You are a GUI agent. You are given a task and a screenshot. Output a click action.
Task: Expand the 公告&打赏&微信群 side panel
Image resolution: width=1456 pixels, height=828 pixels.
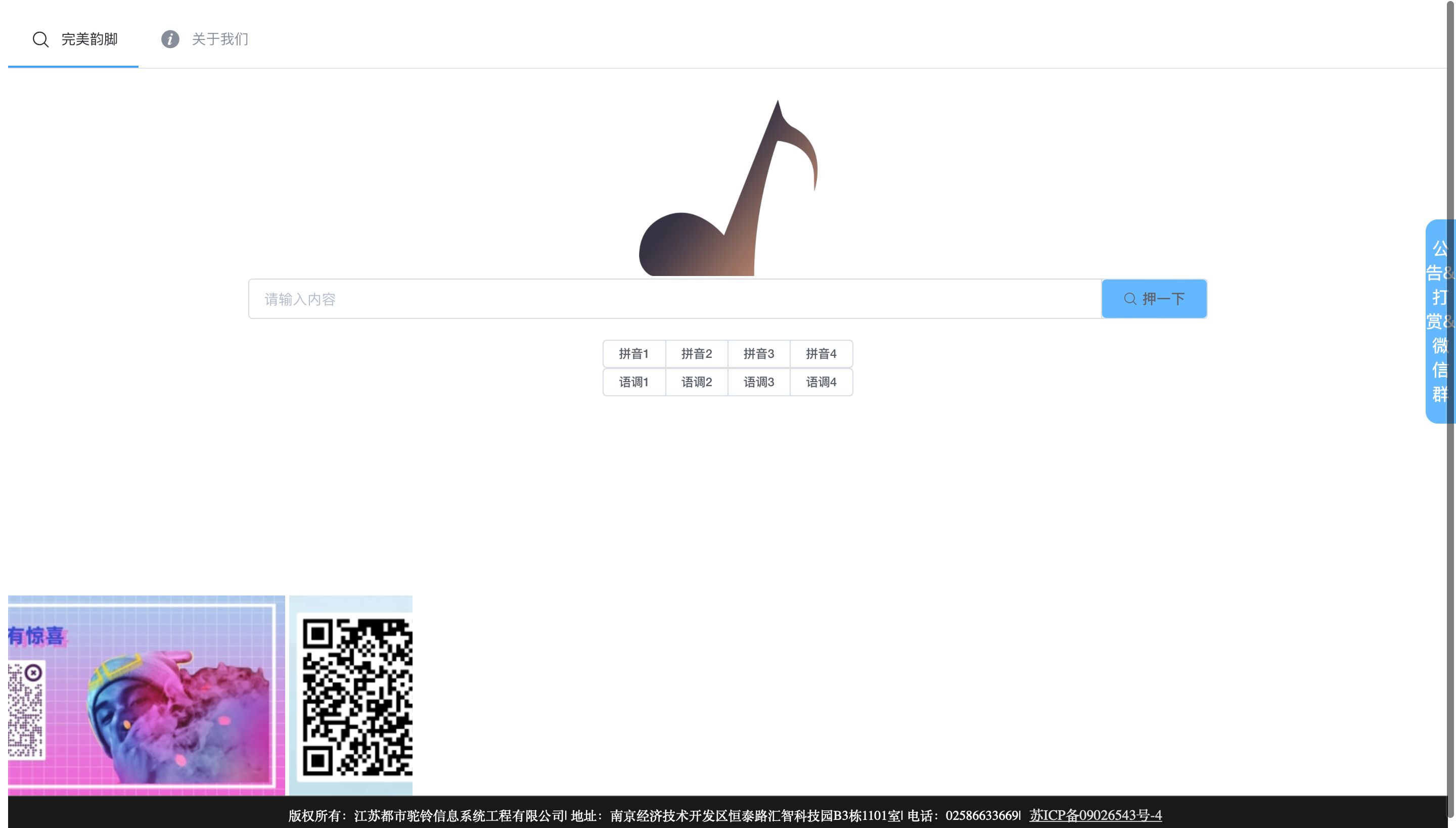tap(1438, 321)
